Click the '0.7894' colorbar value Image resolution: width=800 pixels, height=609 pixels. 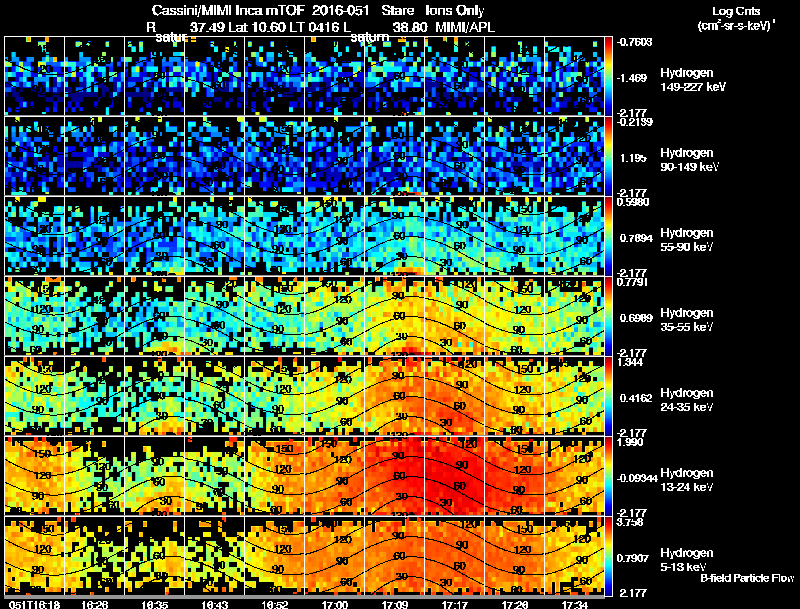point(636,238)
